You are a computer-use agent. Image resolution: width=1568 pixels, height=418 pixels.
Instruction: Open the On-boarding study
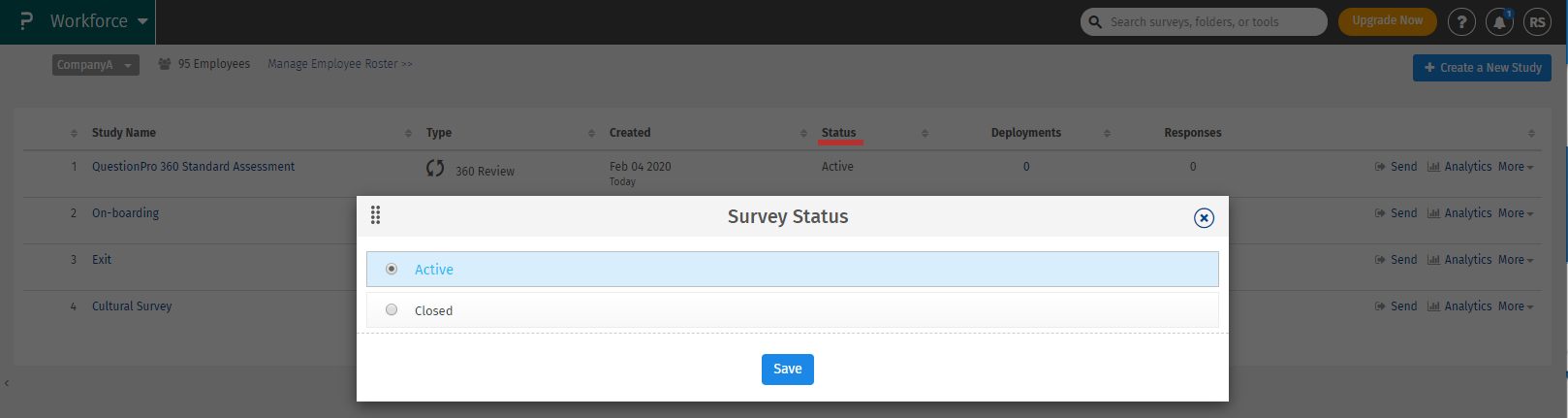pos(125,213)
